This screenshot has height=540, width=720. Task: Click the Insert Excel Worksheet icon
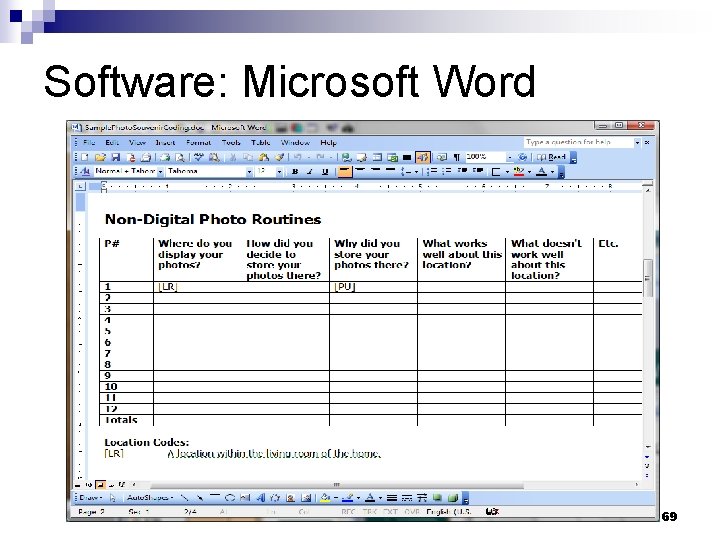pyautogui.click(x=392, y=158)
